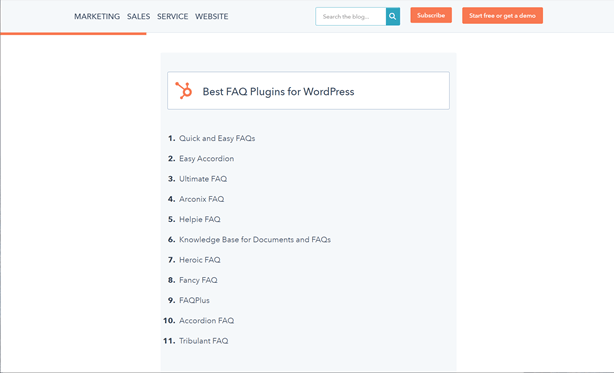Click the Best FAQ Plugins for WordPress heading
Screen dimensions: 614x373
[278, 92]
